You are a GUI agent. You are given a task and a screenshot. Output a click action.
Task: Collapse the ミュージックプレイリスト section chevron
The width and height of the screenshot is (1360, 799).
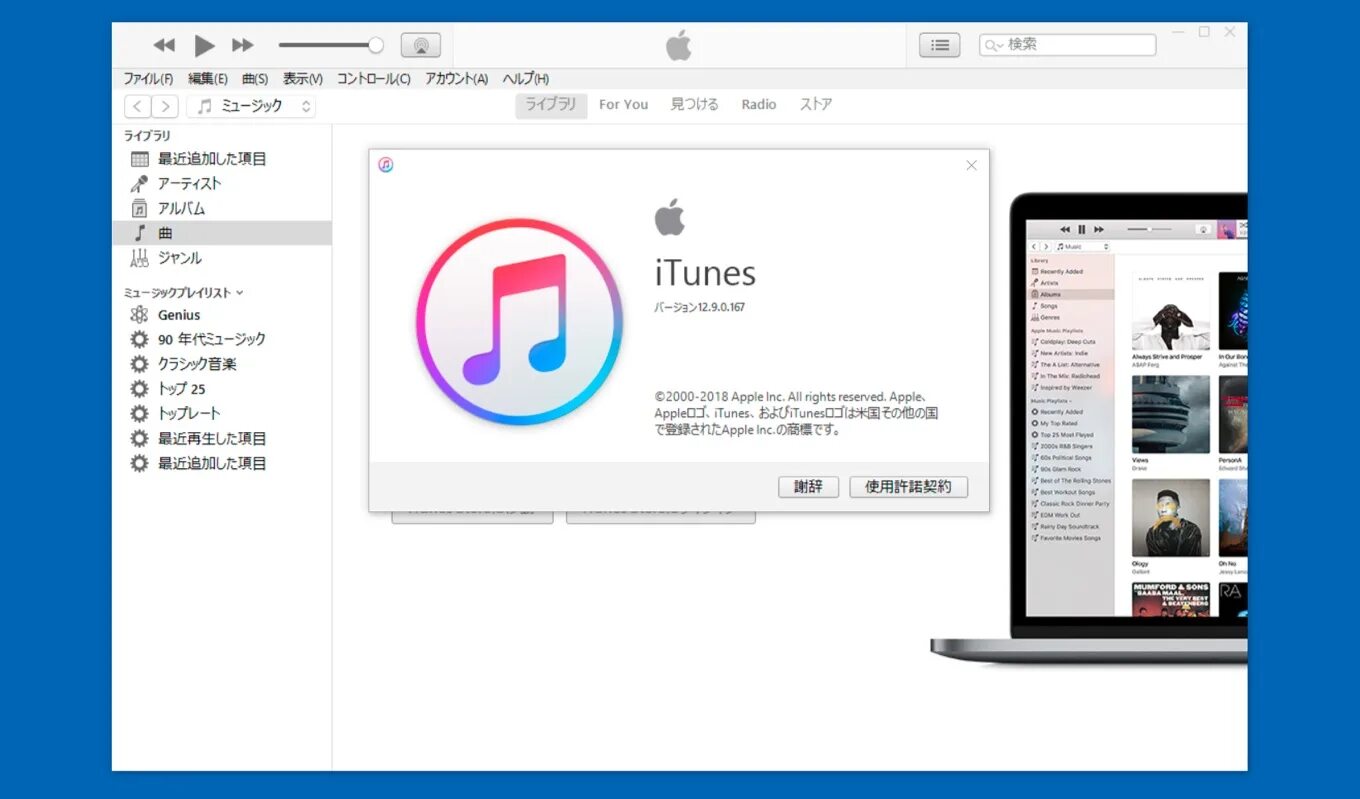pos(240,293)
